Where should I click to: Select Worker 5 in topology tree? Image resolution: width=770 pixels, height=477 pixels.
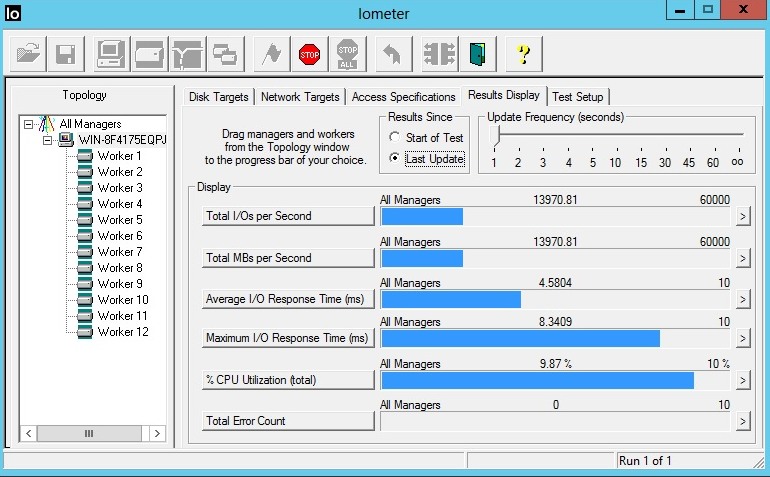(x=120, y=220)
